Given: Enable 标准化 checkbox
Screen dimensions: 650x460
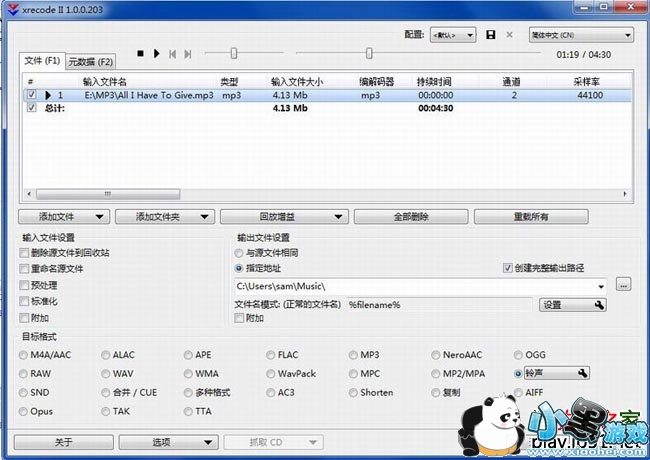Looking at the screenshot, I should coord(24,301).
